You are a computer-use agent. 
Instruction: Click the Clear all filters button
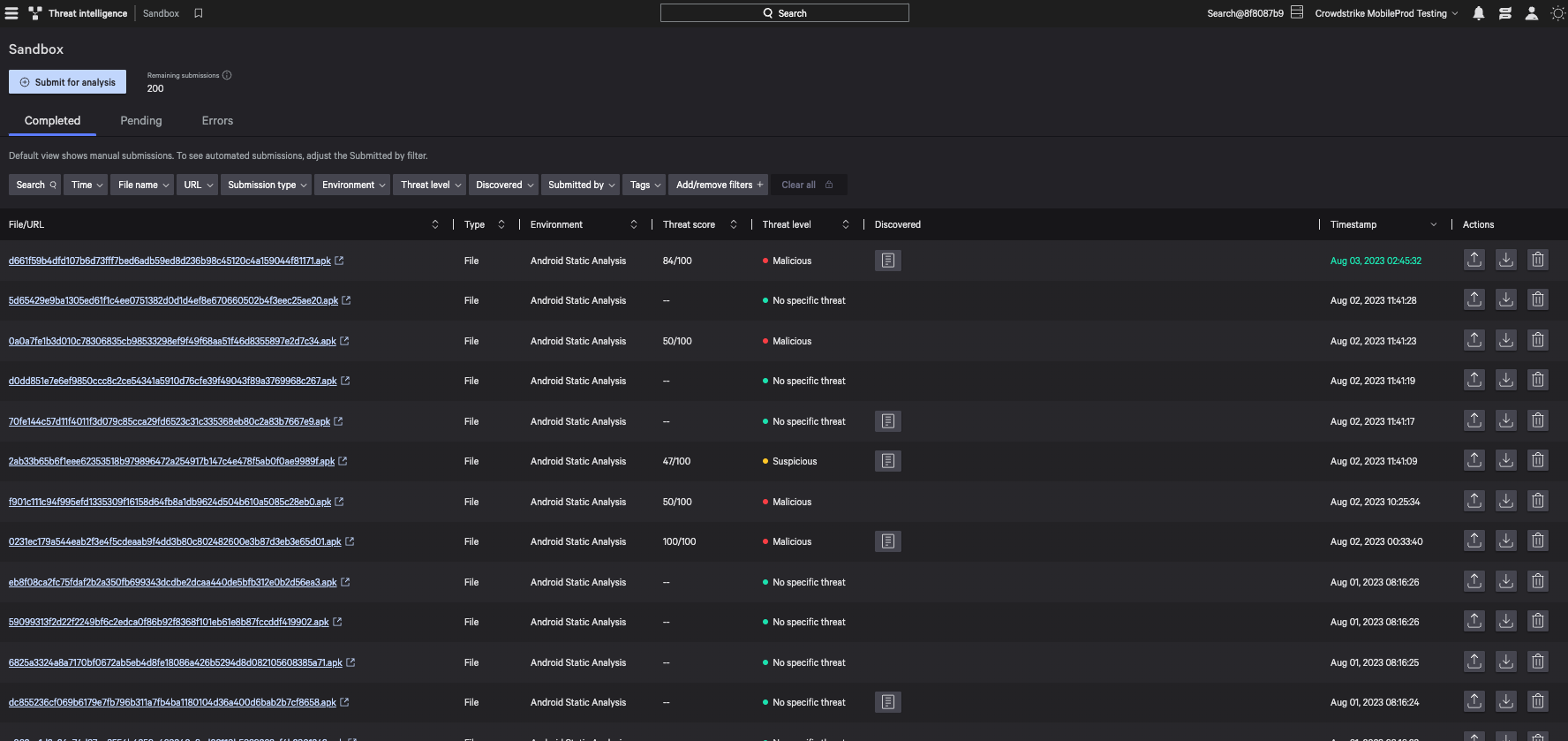pyautogui.click(x=808, y=185)
